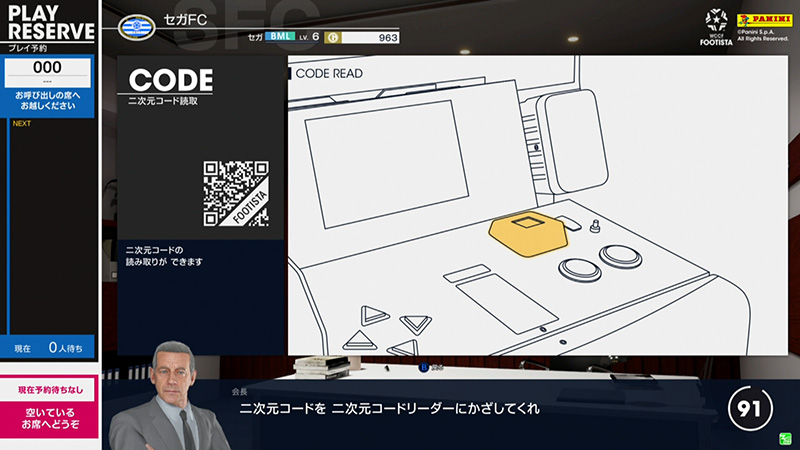Click the CODE READ label

point(329,73)
